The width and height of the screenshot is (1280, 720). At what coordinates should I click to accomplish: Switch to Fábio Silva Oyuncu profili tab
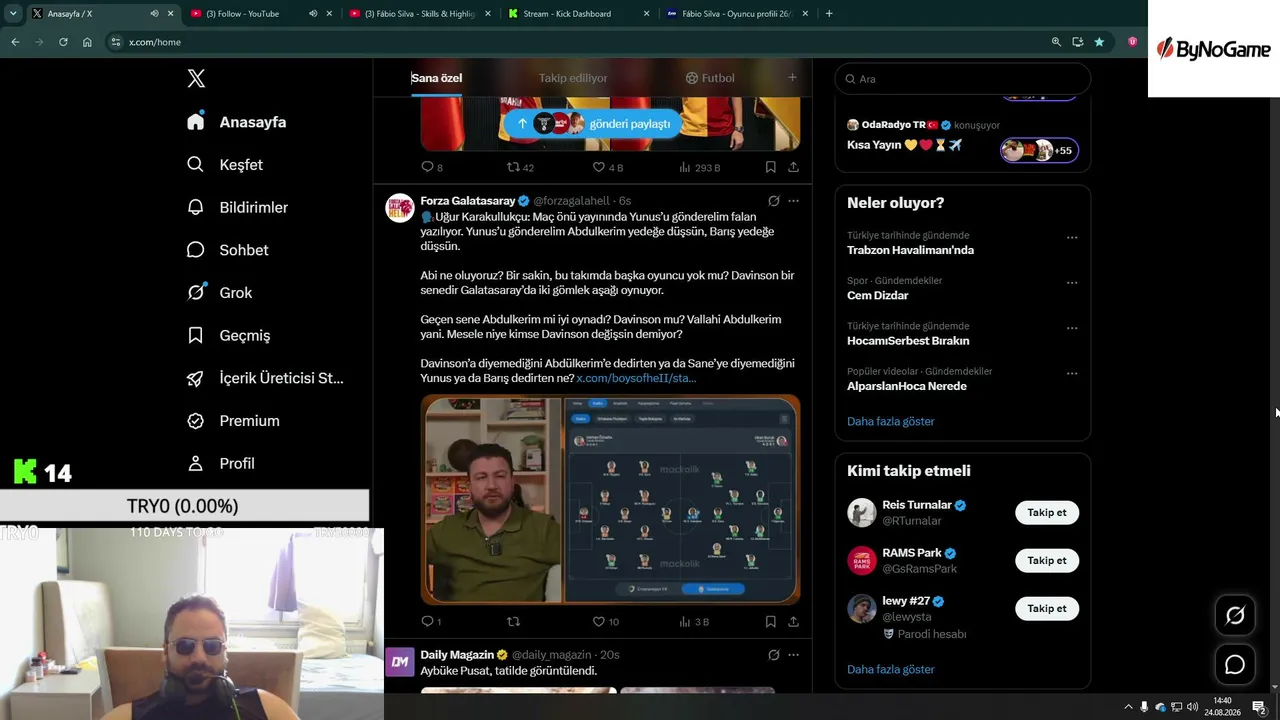pyautogui.click(x=737, y=14)
